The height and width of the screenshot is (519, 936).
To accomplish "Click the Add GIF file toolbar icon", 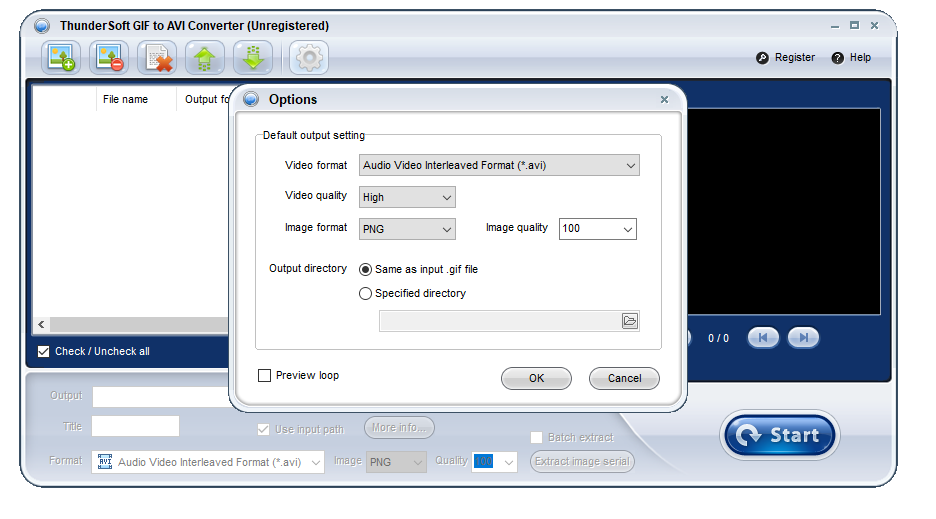I will (x=61, y=58).
